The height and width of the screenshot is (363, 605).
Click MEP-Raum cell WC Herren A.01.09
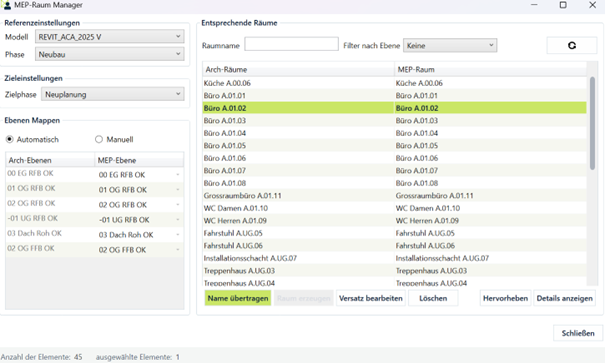[x=490, y=221]
